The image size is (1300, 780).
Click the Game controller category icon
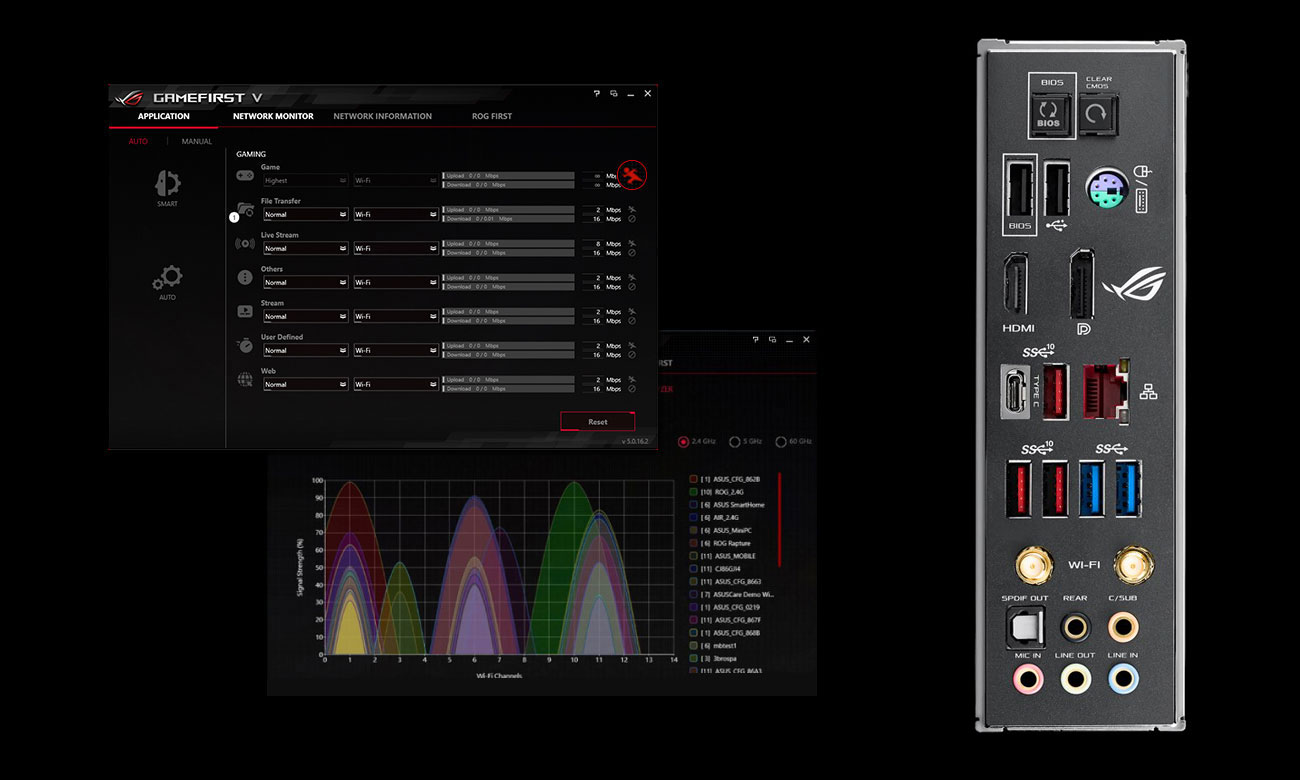245,175
